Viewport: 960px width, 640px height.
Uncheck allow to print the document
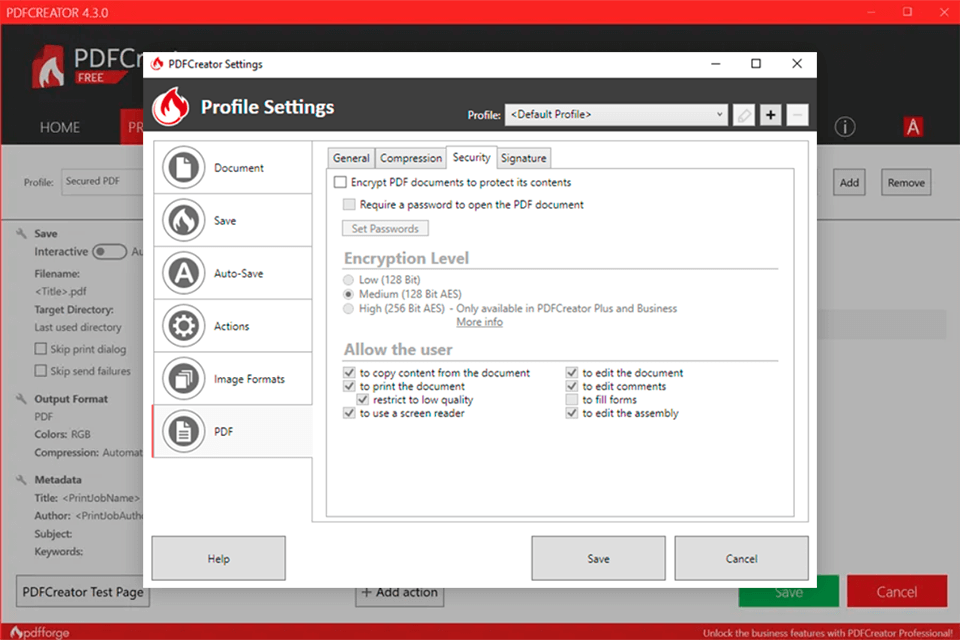349,386
